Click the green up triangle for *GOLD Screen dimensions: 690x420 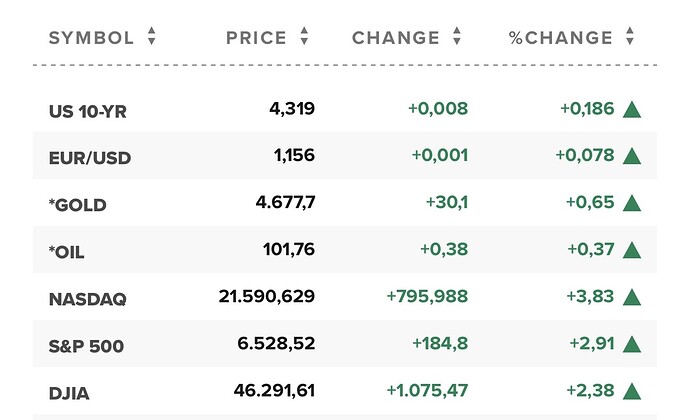click(x=631, y=203)
